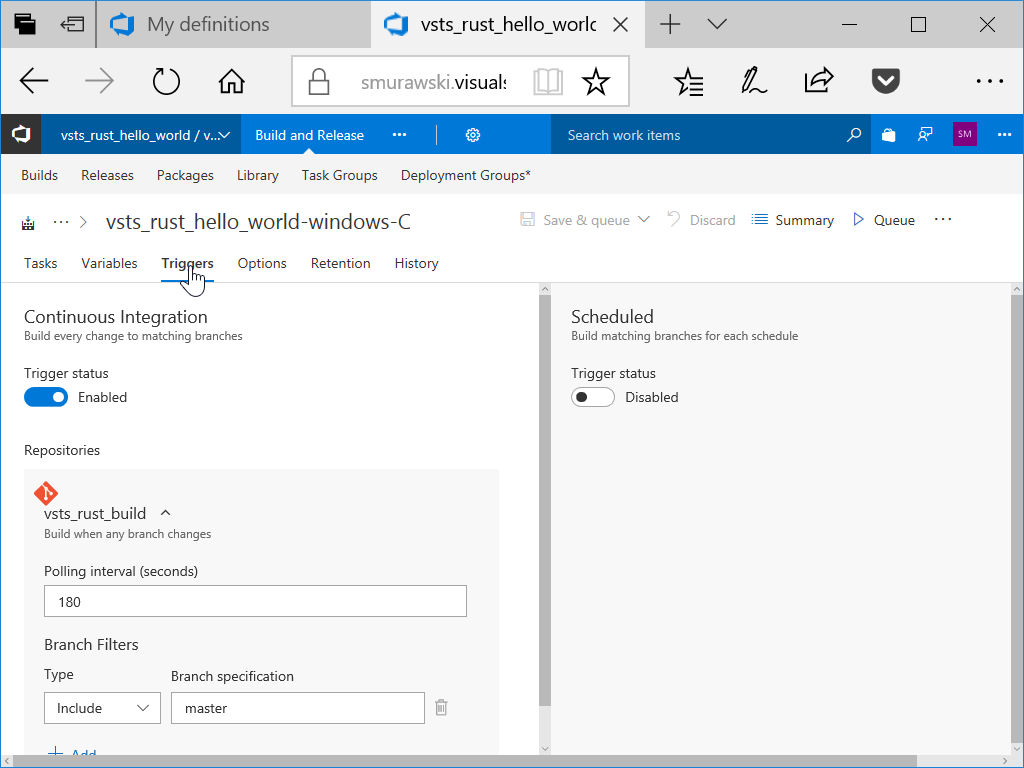Viewport: 1024px width, 768px height.
Task: Disable the Continuous Integration trigger toggle
Action: [x=46, y=397]
